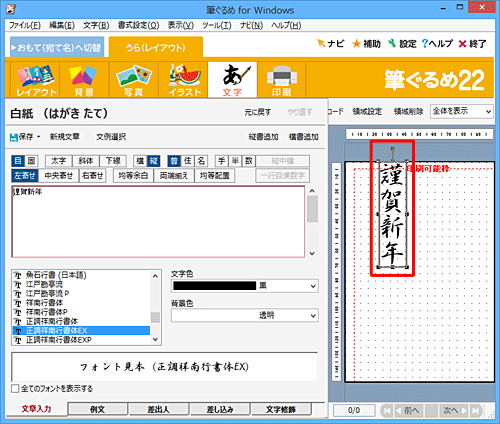
Task: Open the 文字色 text color dropdown
Action: tap(245, 286)
